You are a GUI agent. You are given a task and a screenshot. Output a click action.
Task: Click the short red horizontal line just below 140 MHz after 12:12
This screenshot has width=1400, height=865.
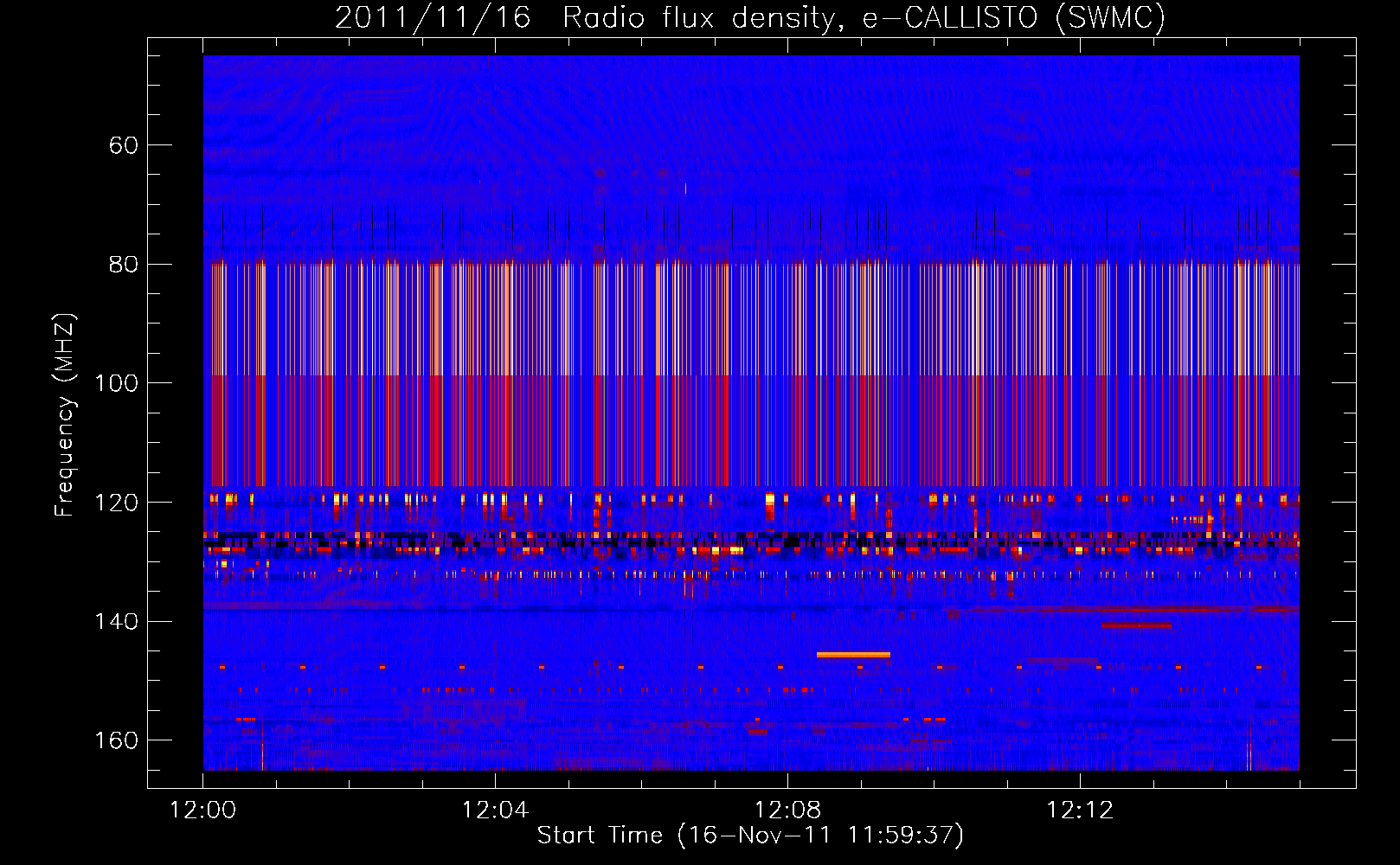[1136, 625]
